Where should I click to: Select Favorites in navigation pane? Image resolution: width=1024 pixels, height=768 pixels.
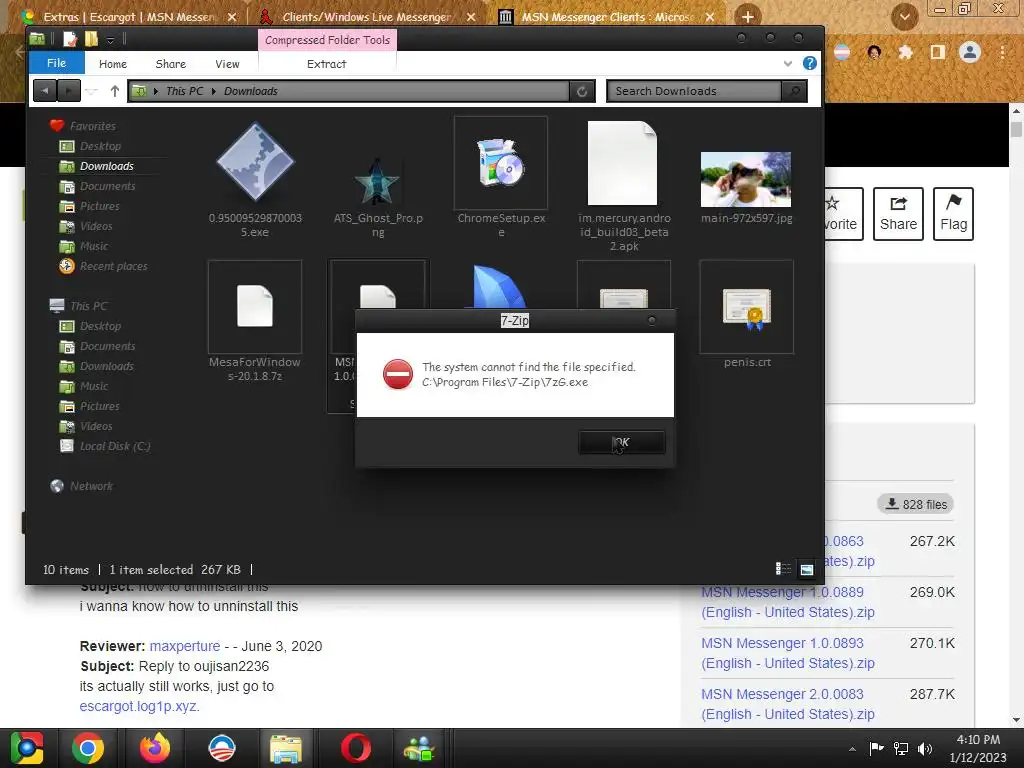pyautogui.click(x=93, y=126)
